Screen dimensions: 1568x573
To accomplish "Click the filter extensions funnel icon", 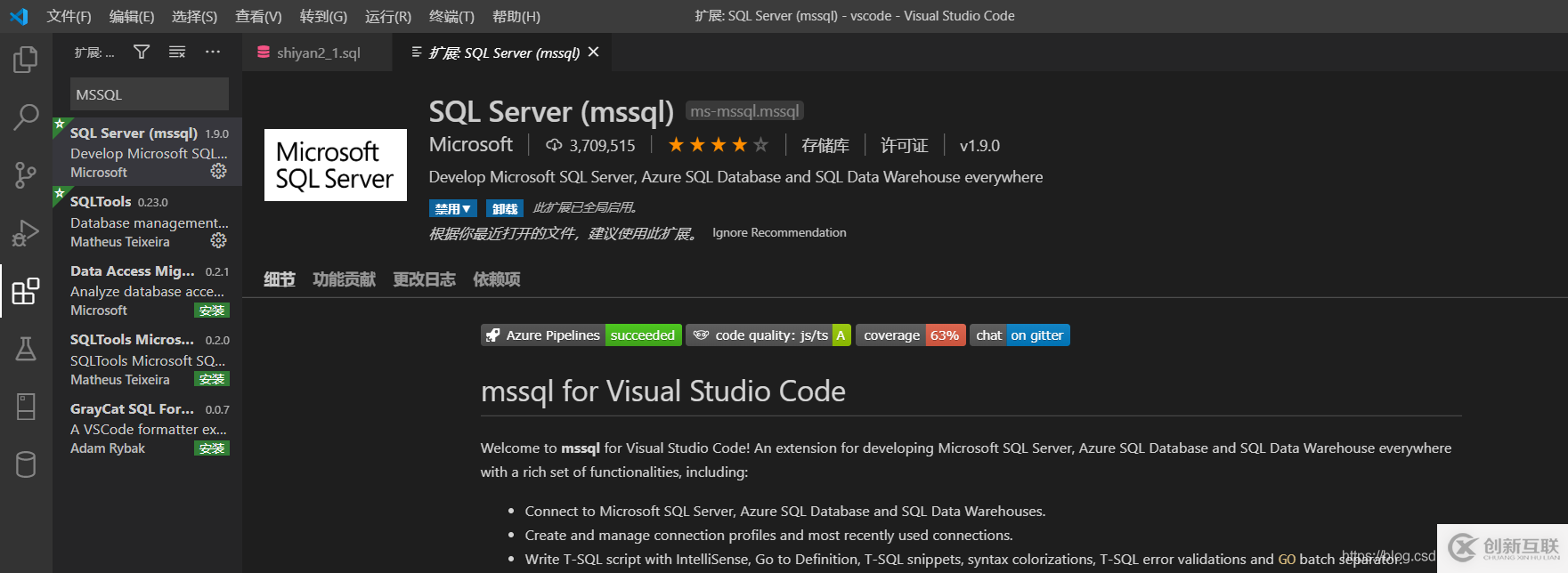I will pos(142,52).
